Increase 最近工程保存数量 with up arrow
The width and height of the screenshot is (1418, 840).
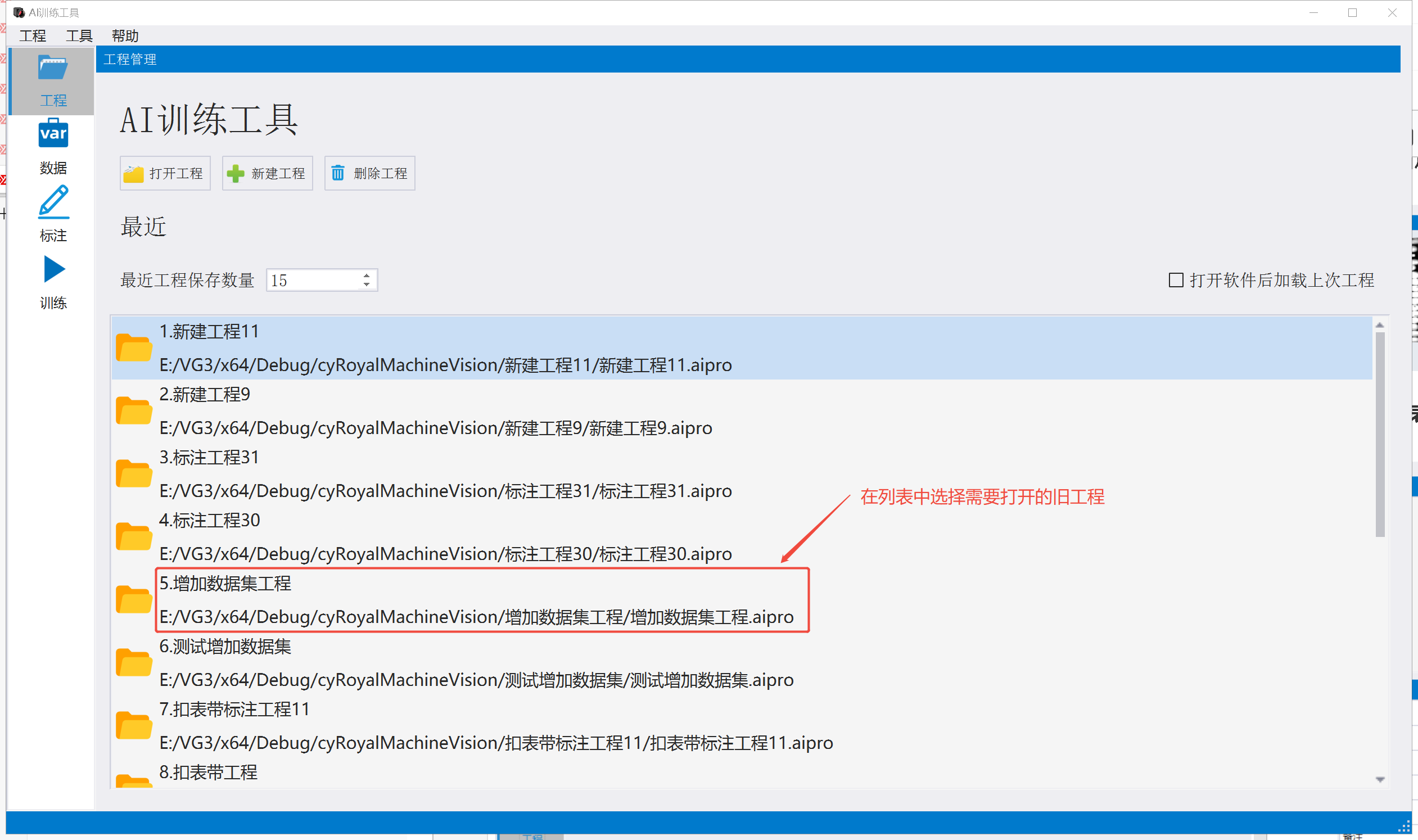pyautogui.click(x=367, y=276)
